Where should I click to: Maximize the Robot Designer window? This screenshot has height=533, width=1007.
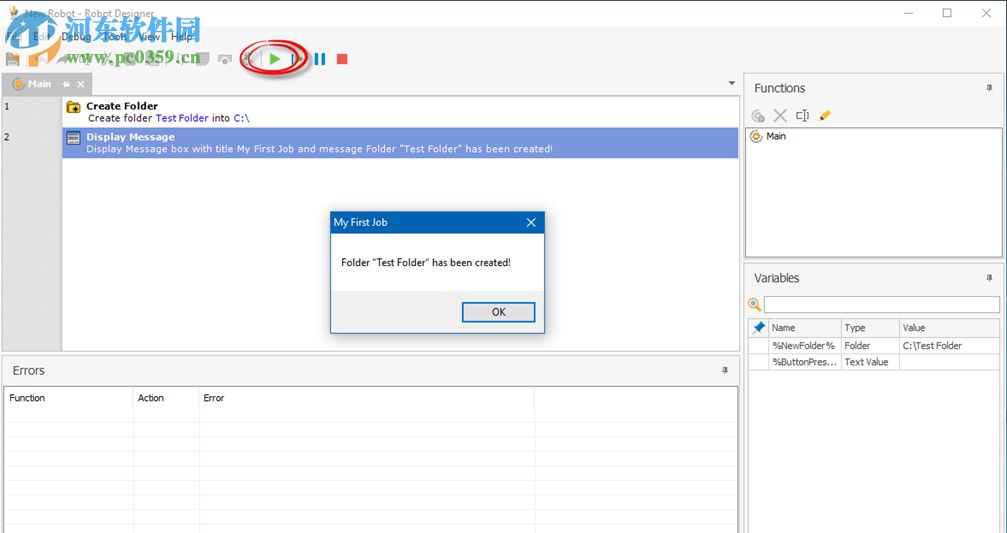[x=947, y=13]
